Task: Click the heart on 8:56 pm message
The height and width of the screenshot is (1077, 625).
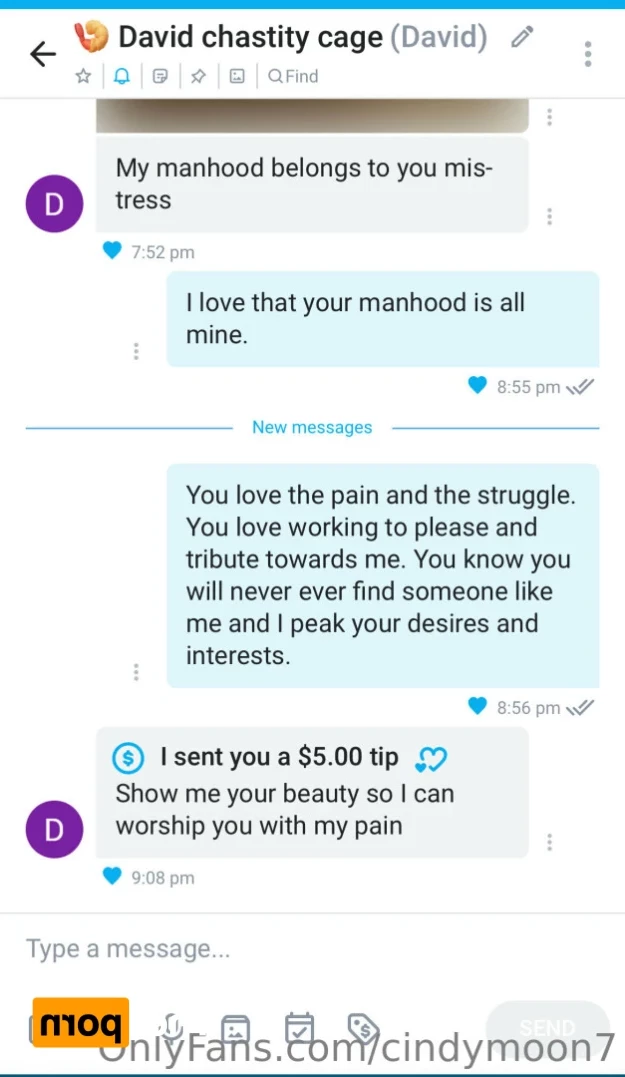Action: point(478,707)
